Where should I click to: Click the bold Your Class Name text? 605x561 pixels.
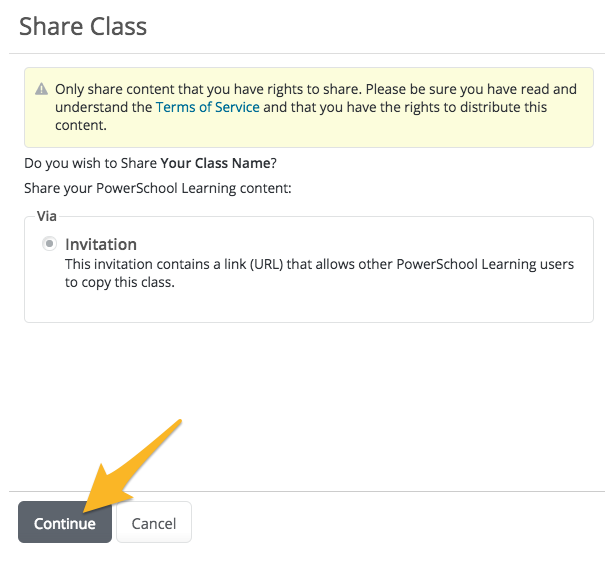(215, 163)
